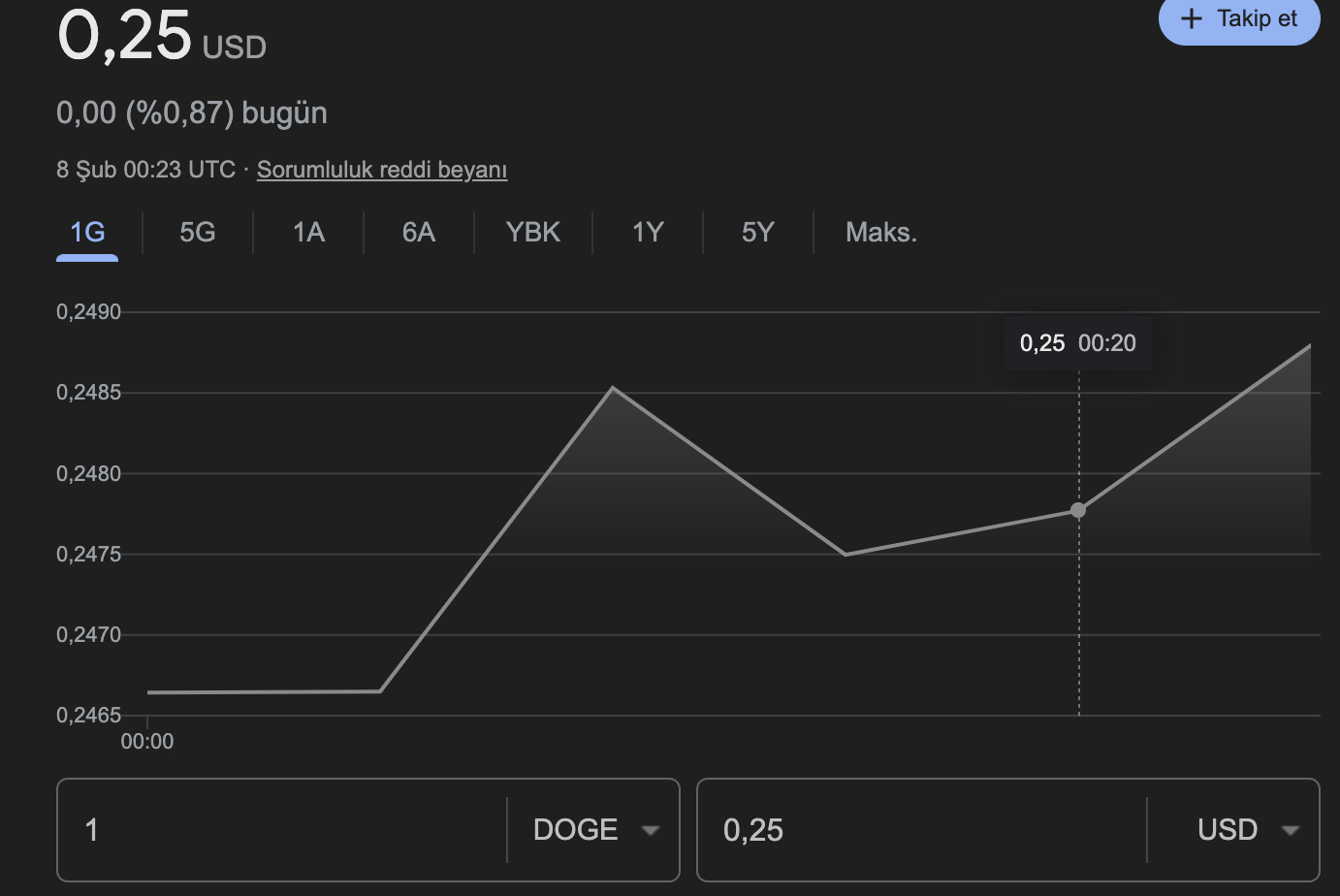Viewport: 1340px width, 896px height.
Task: Open the DOGE currency dropdown
Action: [593, 830]
